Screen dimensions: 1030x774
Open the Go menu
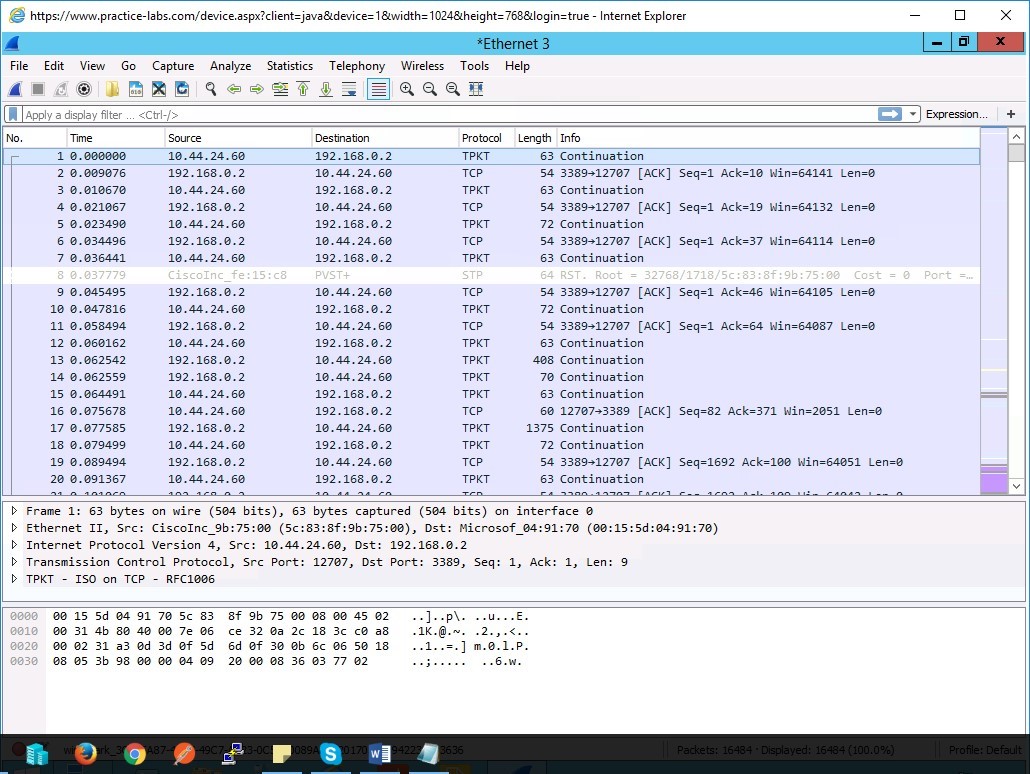pos(128,66)
